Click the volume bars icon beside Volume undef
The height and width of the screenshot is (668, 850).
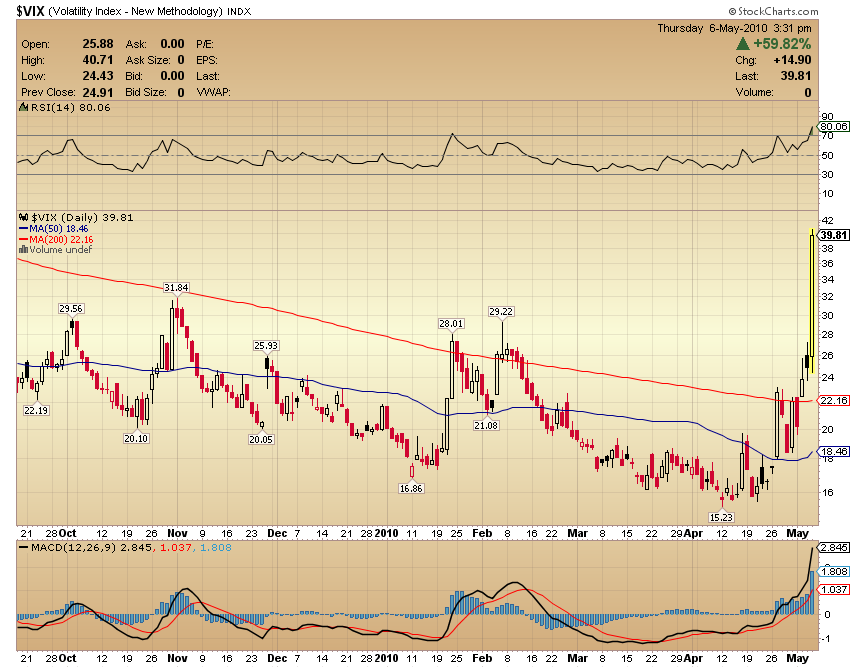[x=23, y=249]
